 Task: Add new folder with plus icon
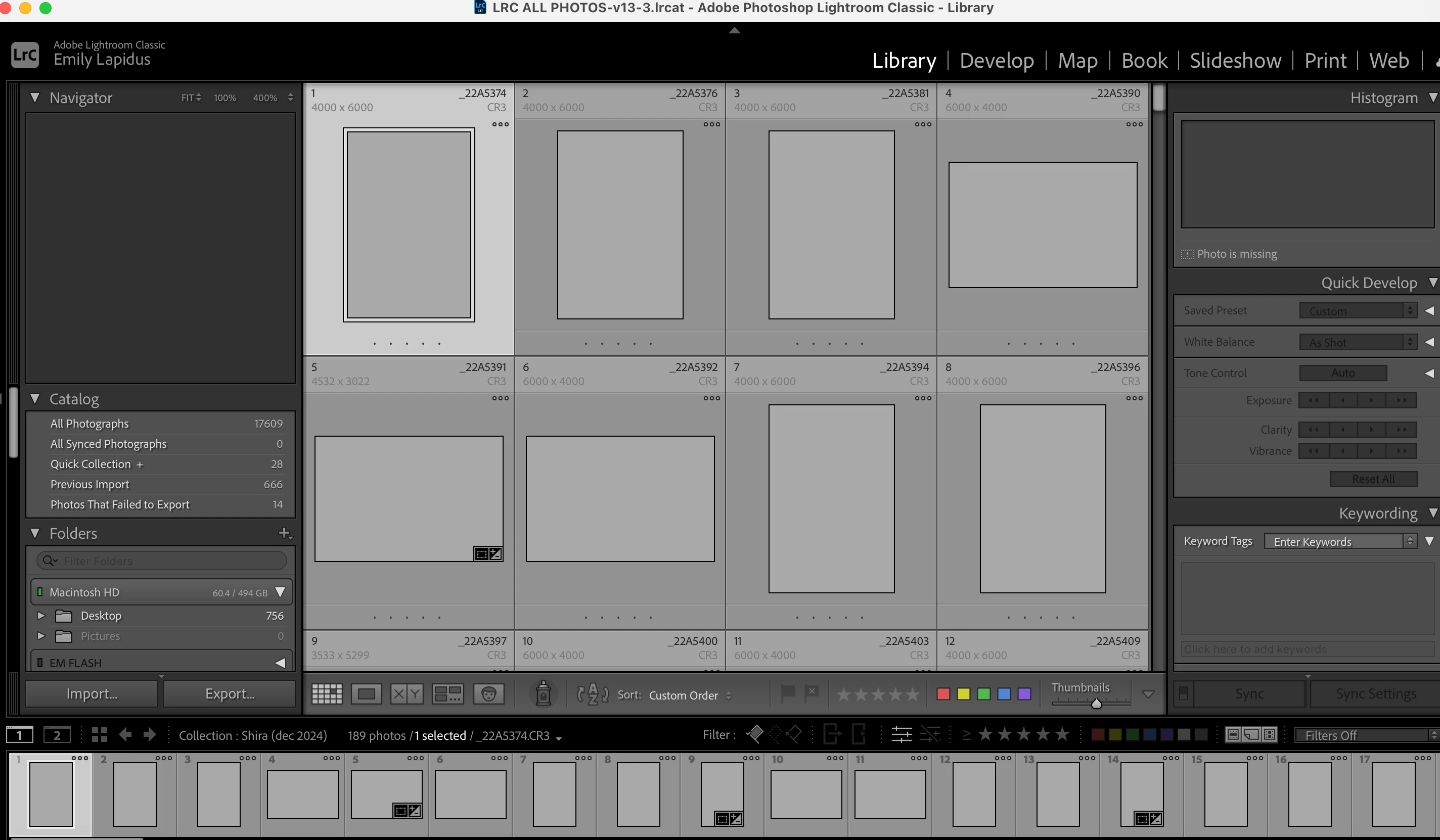(x=285, y=533)
